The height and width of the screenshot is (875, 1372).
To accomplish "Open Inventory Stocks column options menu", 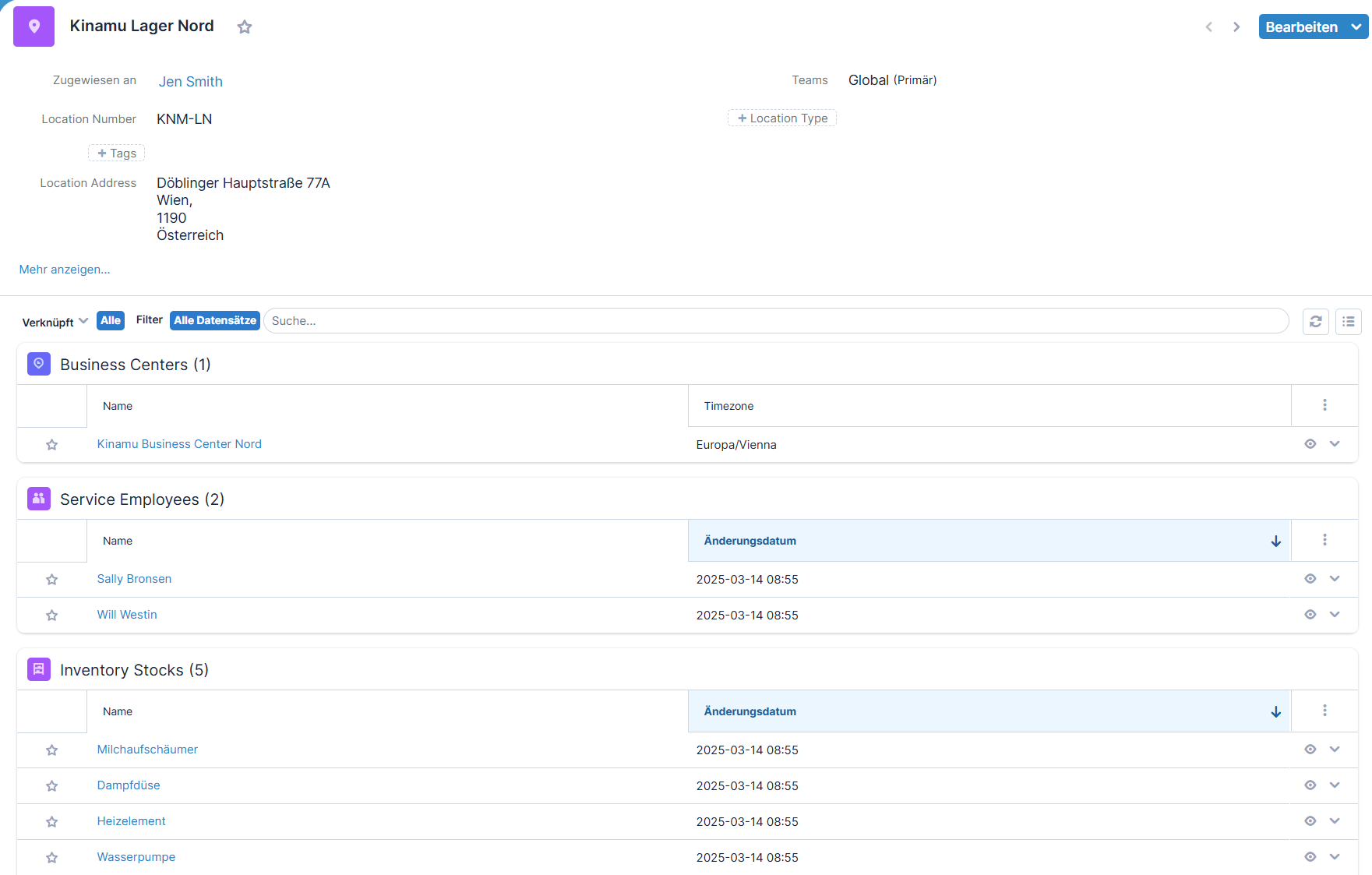I will tap(1324, 711).
